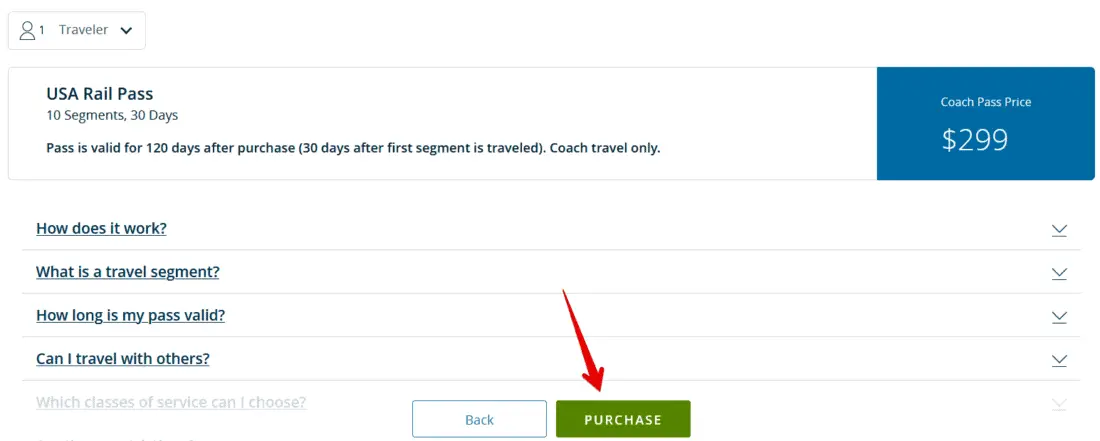
Task: Select "Can I travel with others?" question
Action: 122,359
